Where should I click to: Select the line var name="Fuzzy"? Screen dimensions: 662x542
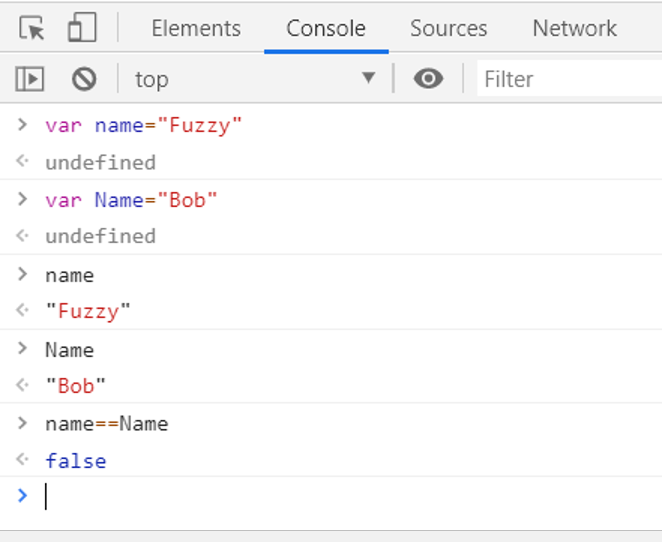pyautogui.click(x=143, y=125)
